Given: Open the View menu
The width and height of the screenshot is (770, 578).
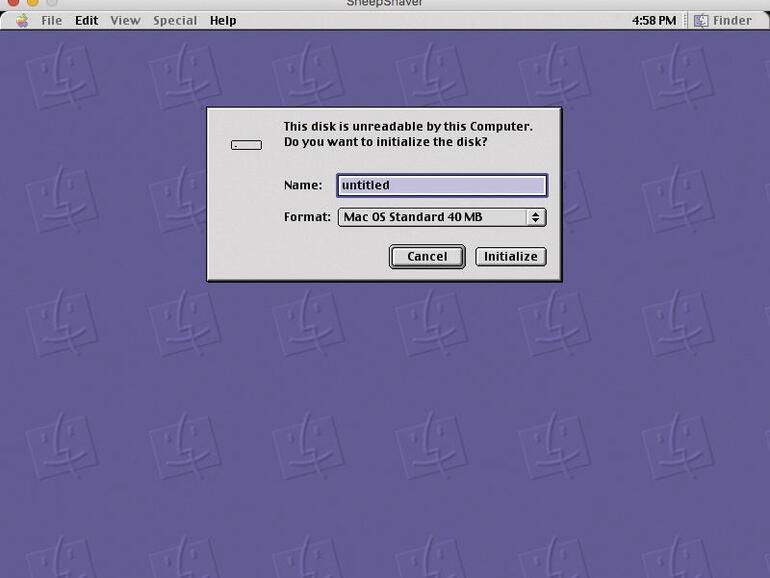Looking at the screenshot, I should coord(125,21).
